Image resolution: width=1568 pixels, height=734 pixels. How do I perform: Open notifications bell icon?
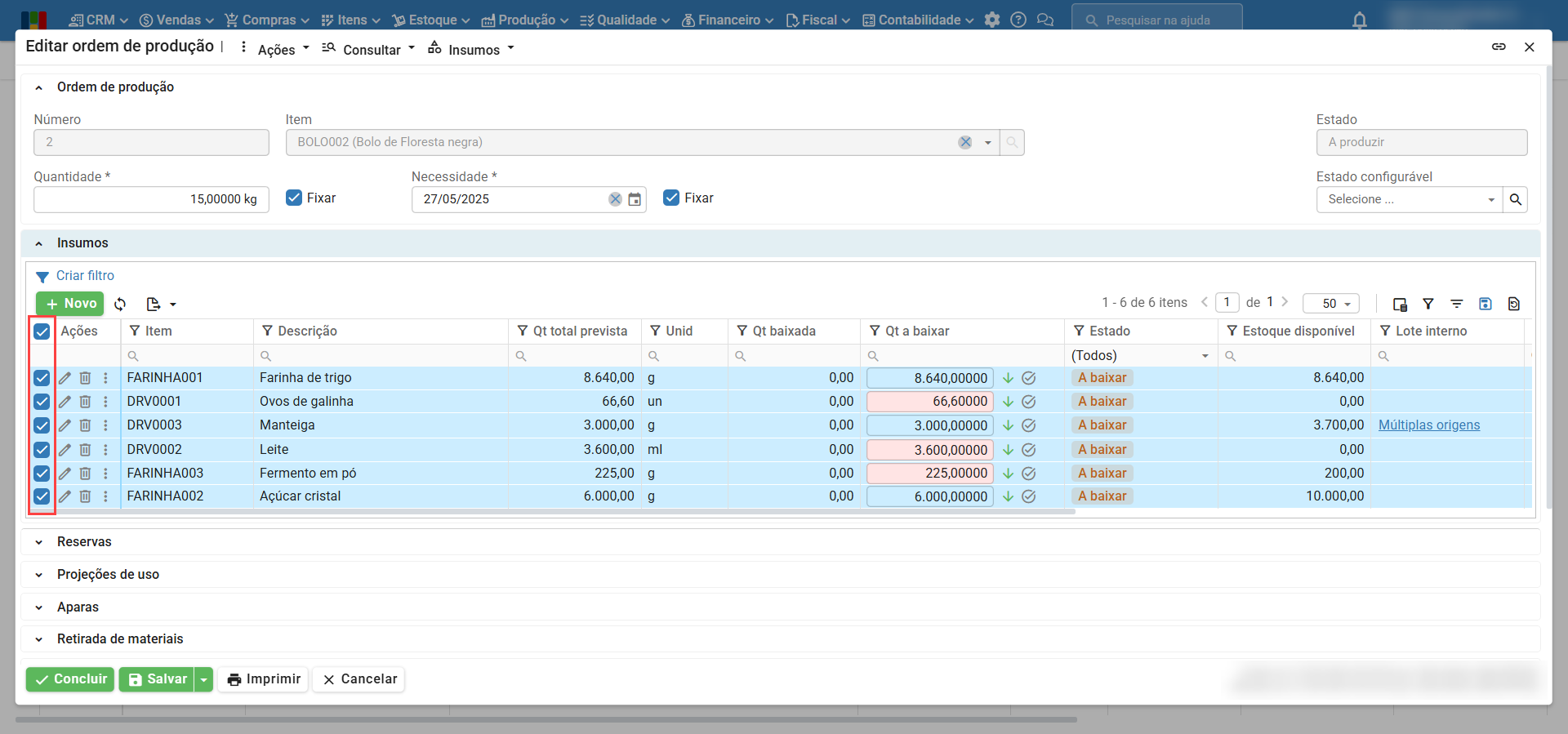1359,20
